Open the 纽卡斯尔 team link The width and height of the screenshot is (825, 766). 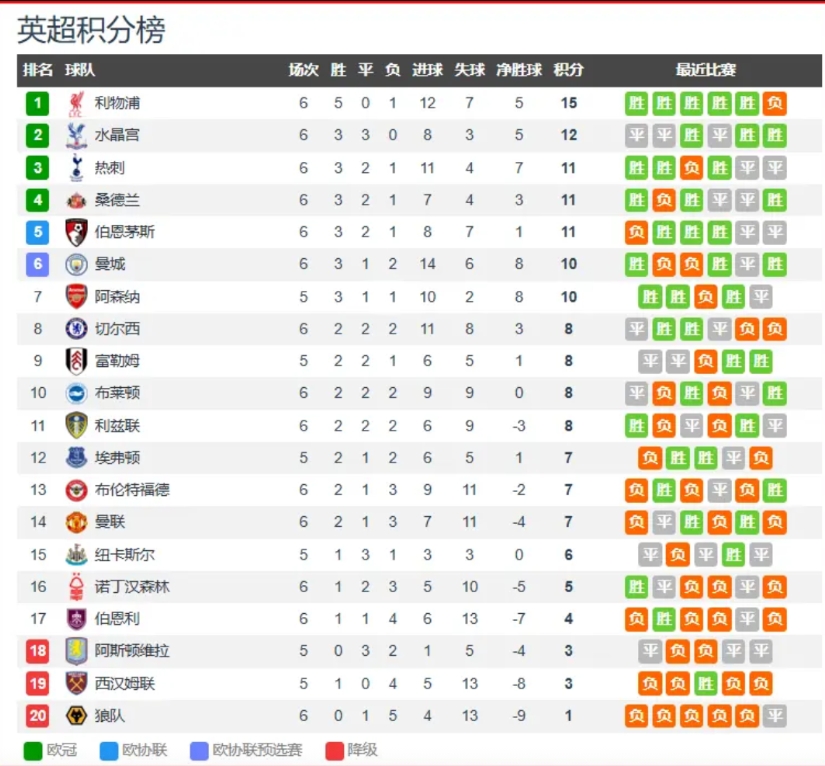tap(124, 554)
